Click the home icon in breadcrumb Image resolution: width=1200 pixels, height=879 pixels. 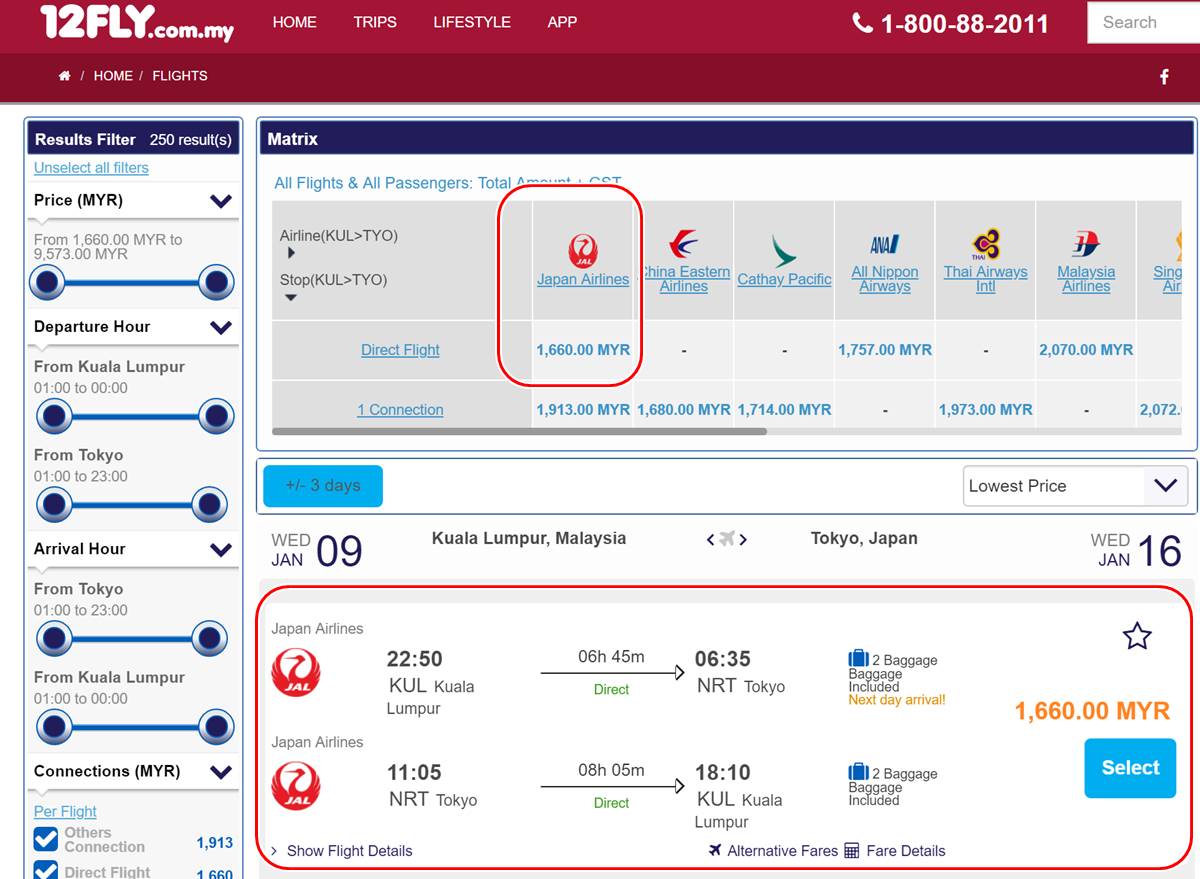65,76
